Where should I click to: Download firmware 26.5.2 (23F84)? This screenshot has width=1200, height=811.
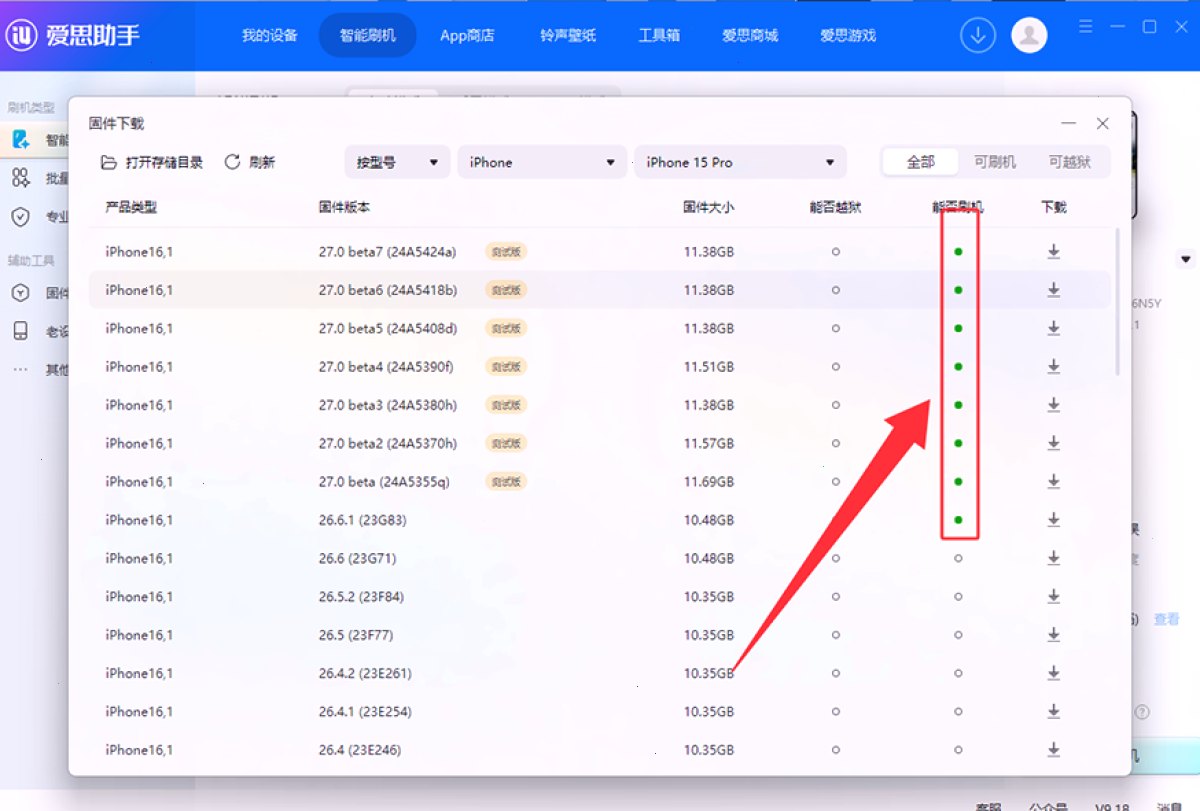pyautogui.click(x=1053, y=596)
